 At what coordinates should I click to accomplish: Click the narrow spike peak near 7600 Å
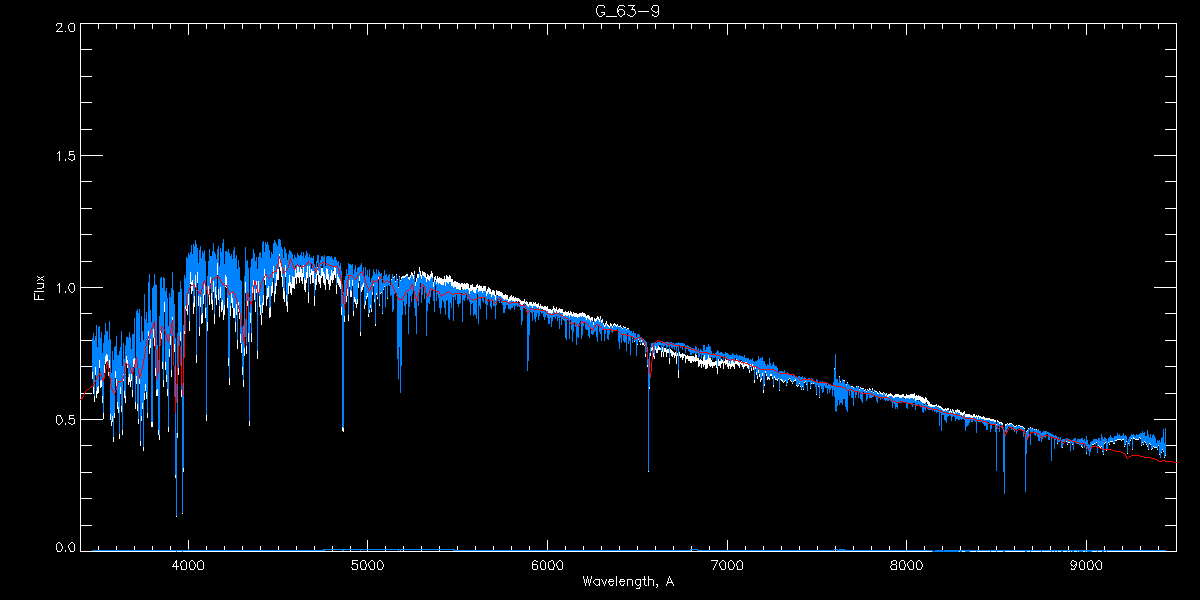835,356
